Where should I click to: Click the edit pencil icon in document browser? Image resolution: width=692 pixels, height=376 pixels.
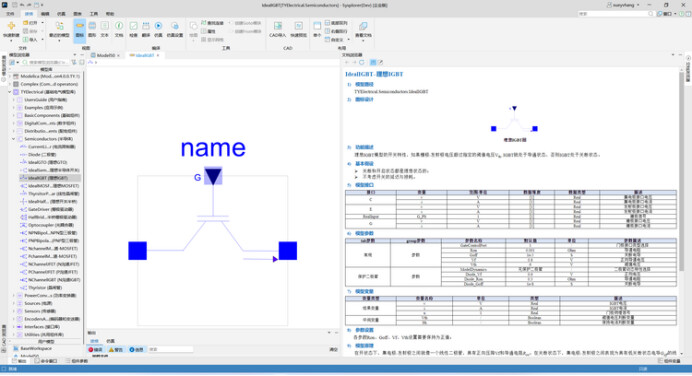point(380,62)
